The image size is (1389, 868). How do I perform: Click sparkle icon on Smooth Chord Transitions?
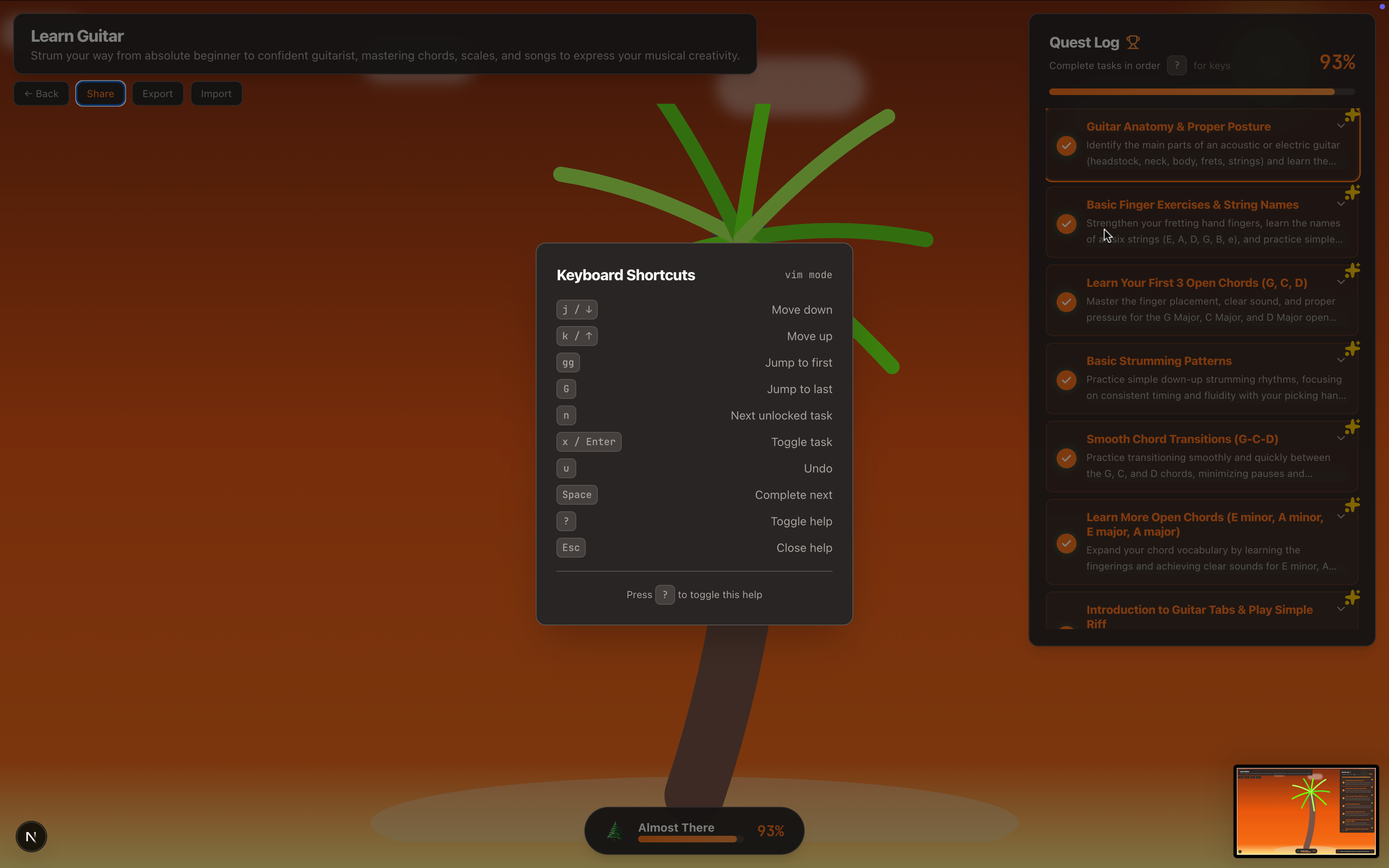coord(1352,427)
